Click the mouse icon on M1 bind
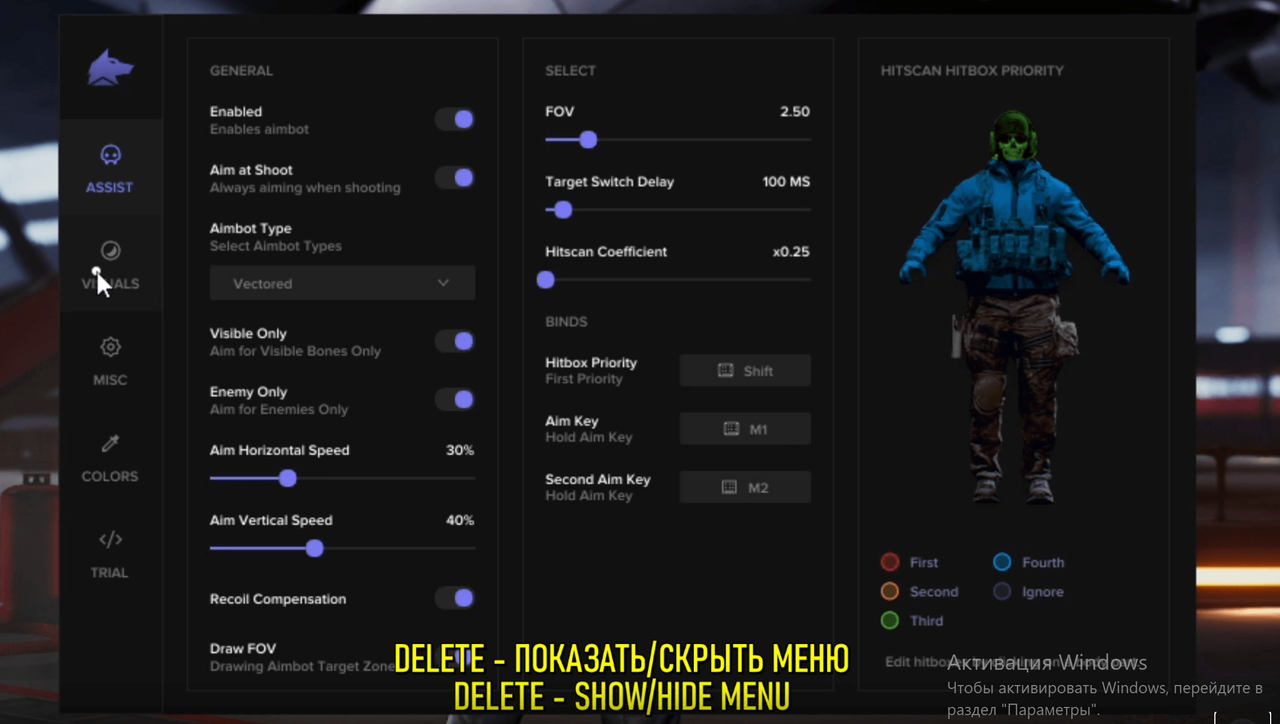The height and width of the screenshot is (724, 1280). 729,428
